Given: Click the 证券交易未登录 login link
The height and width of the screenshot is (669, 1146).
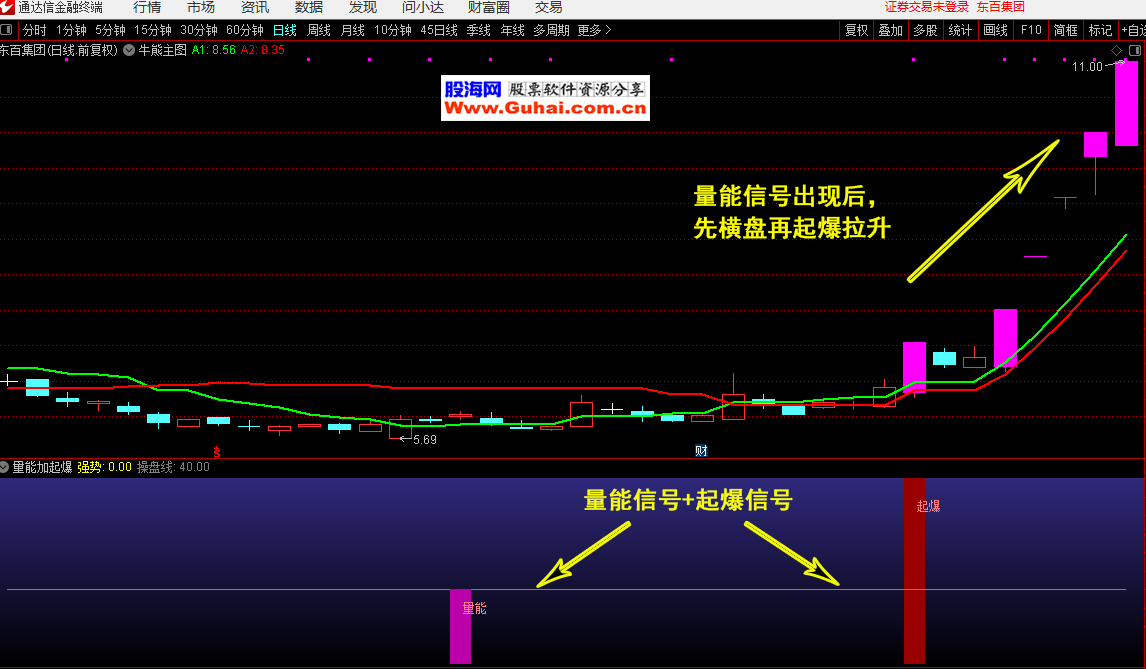Looking at the screenshot, I should (927, 7).
